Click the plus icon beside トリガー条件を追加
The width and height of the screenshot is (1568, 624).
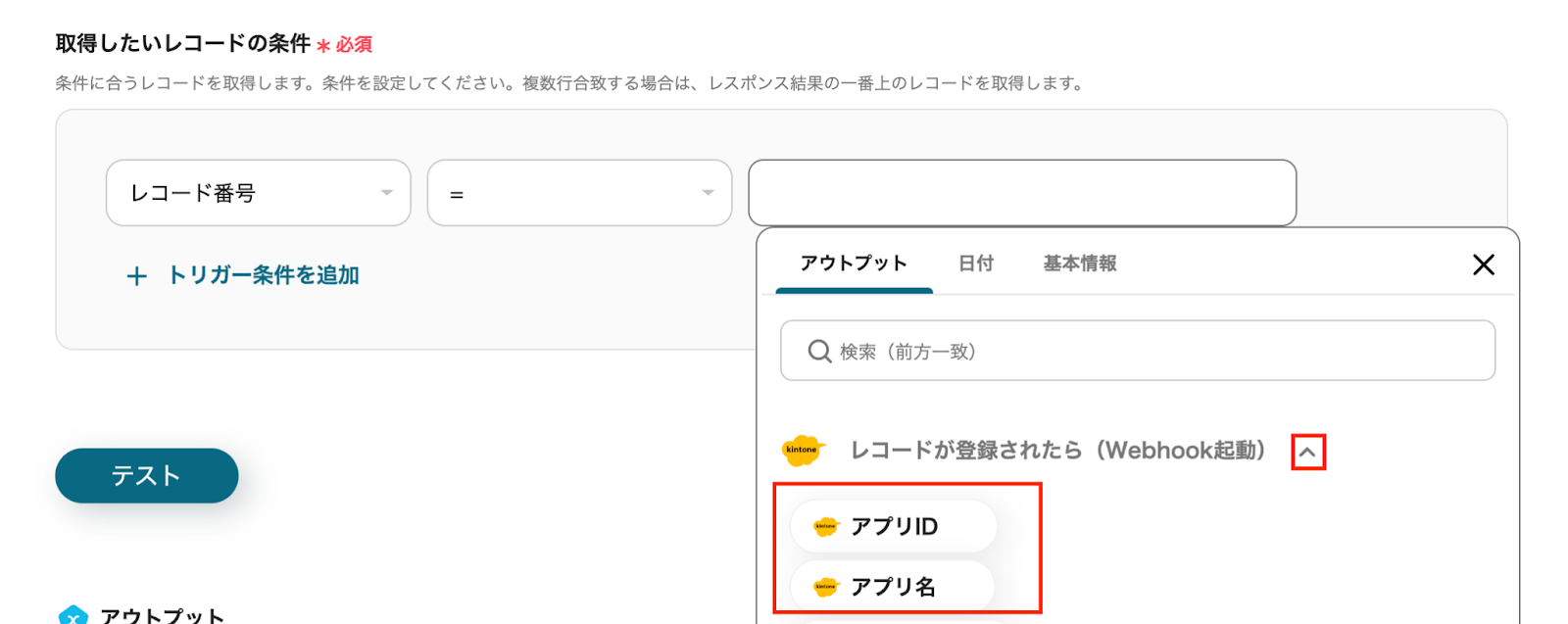(x=137, y=276)
